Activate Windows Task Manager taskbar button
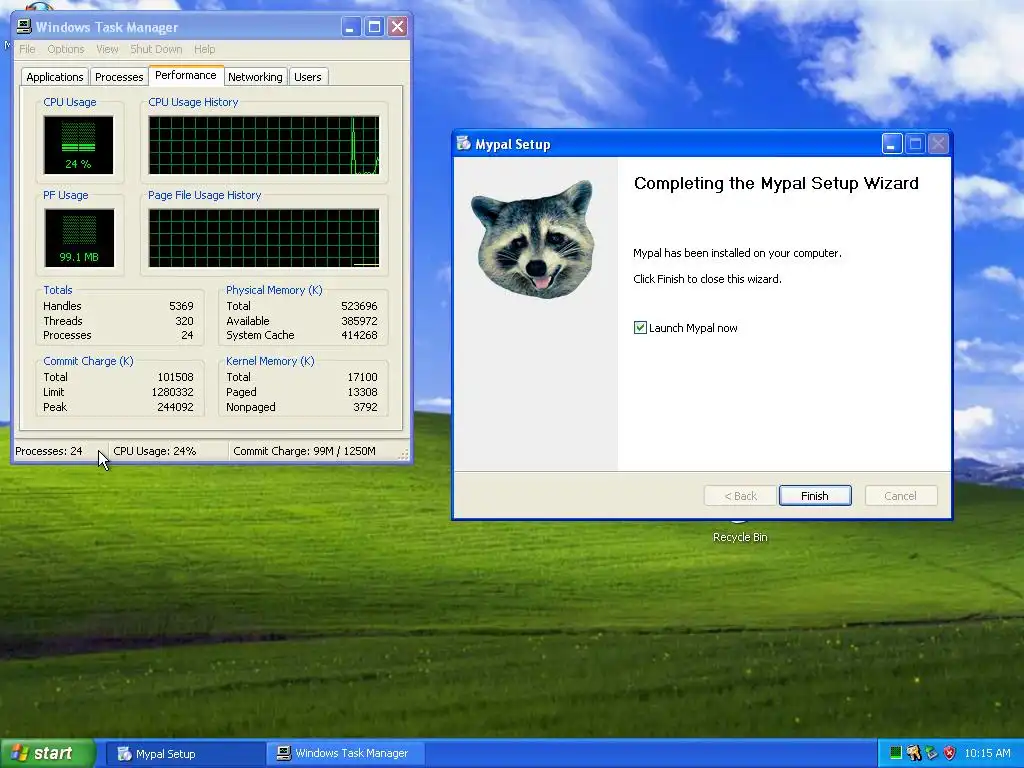 click(x=345, y=754)
